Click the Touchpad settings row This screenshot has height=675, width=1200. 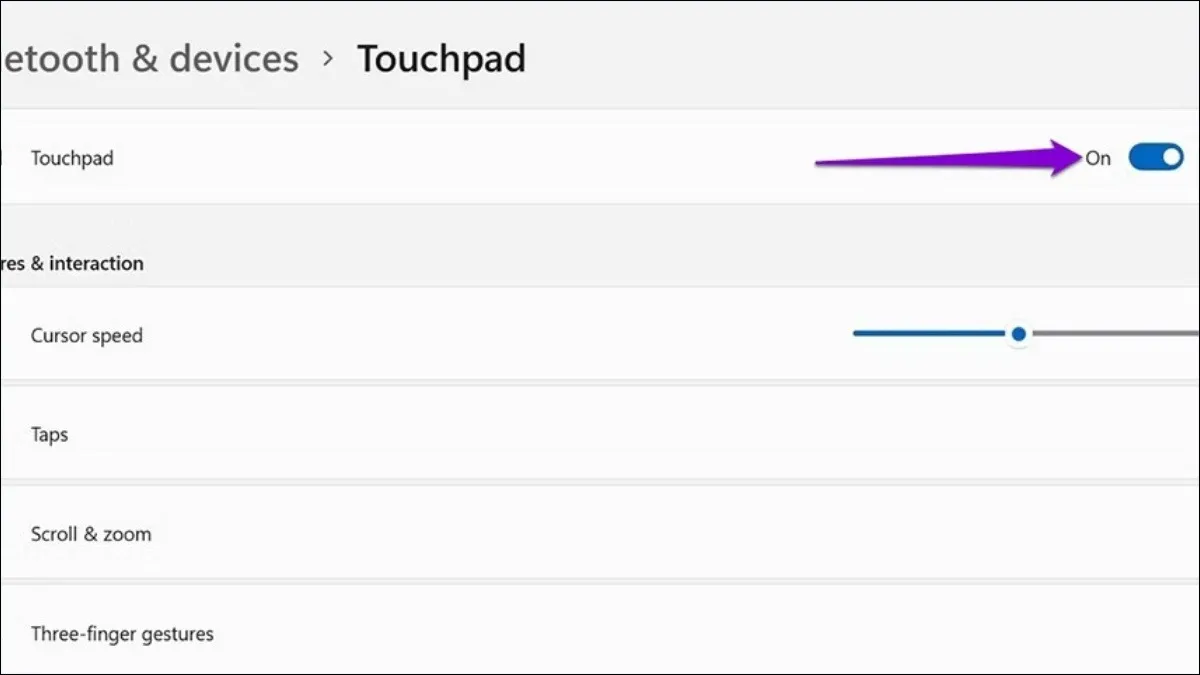(500, 157)
